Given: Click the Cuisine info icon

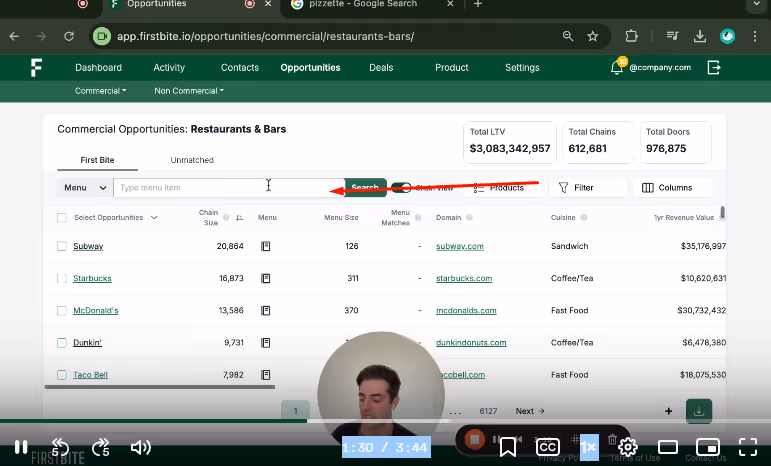Looking at the screenshot, I should point(583,217).
